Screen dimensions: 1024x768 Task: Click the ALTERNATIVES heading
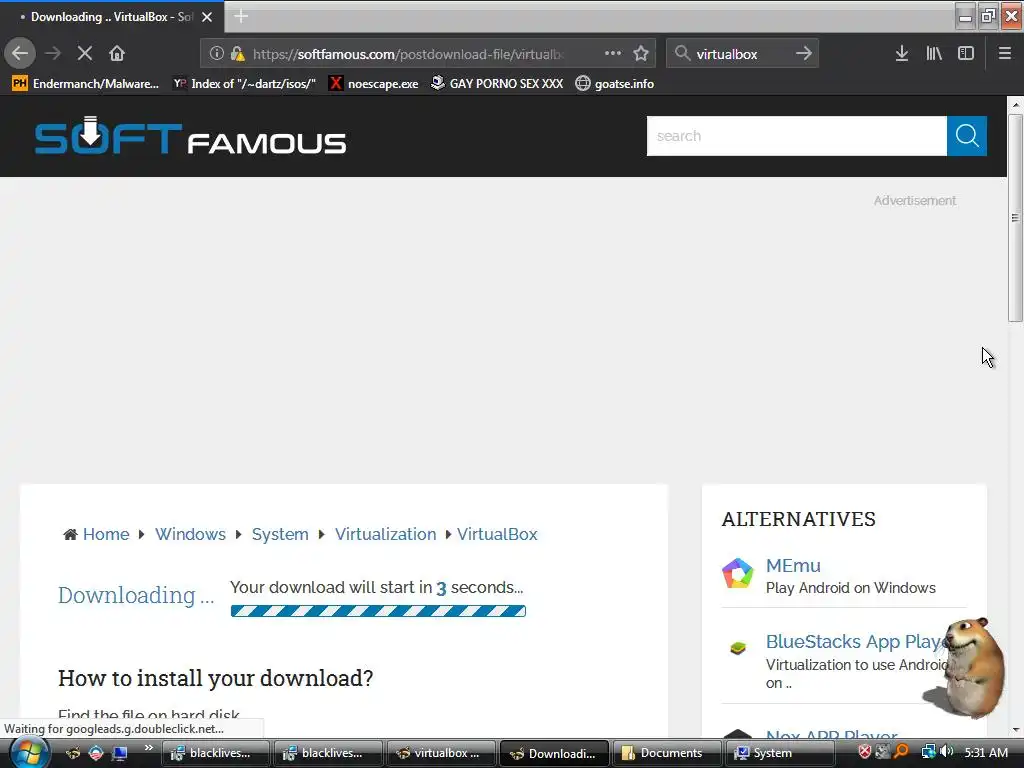click(798, 519)
